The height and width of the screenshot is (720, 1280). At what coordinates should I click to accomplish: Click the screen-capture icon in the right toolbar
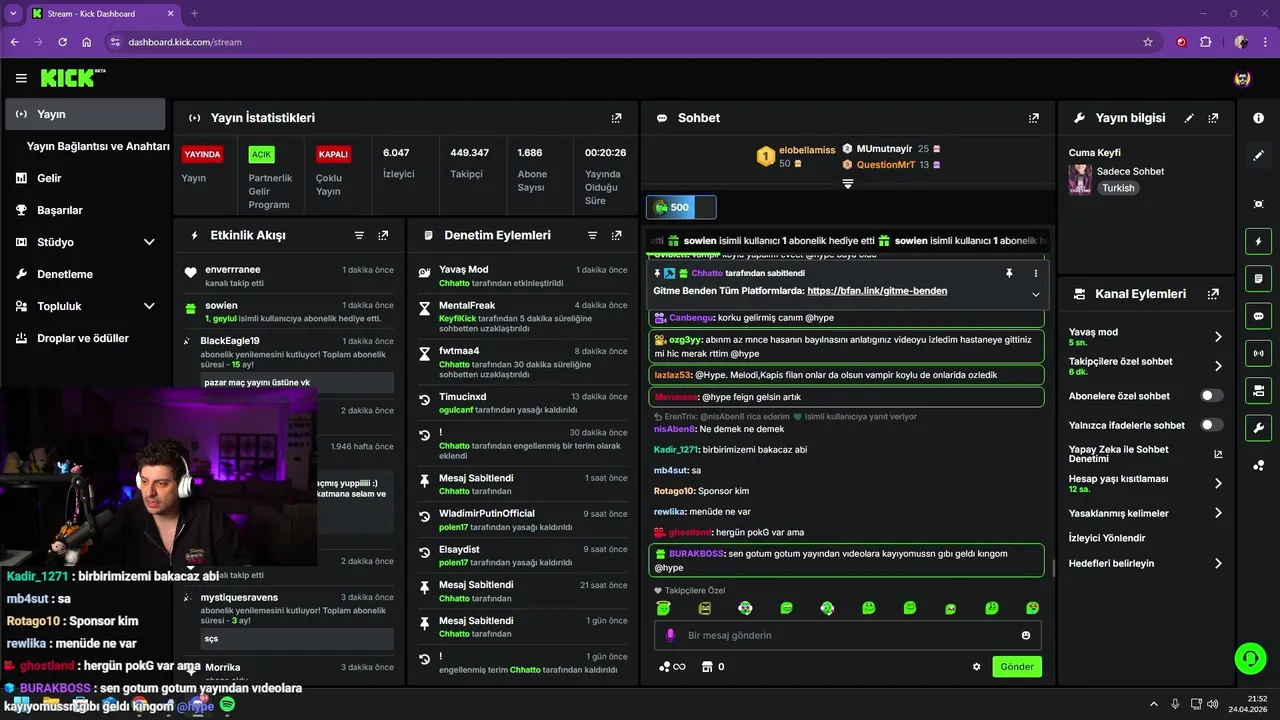point(1258,204)
